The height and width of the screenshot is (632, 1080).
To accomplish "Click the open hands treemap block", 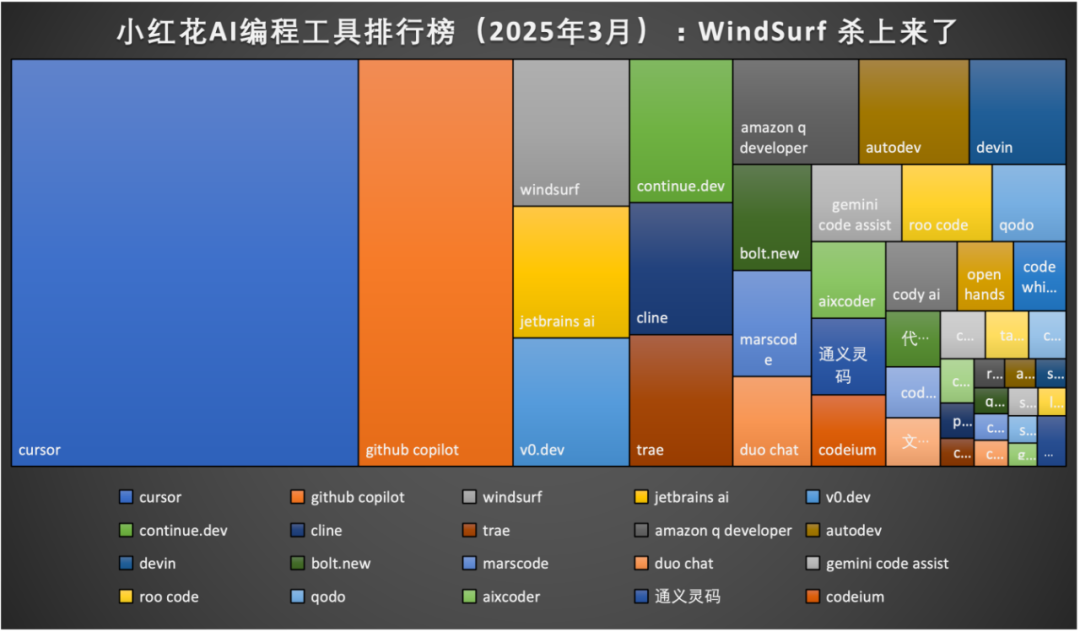I will (x=985, y=276).
